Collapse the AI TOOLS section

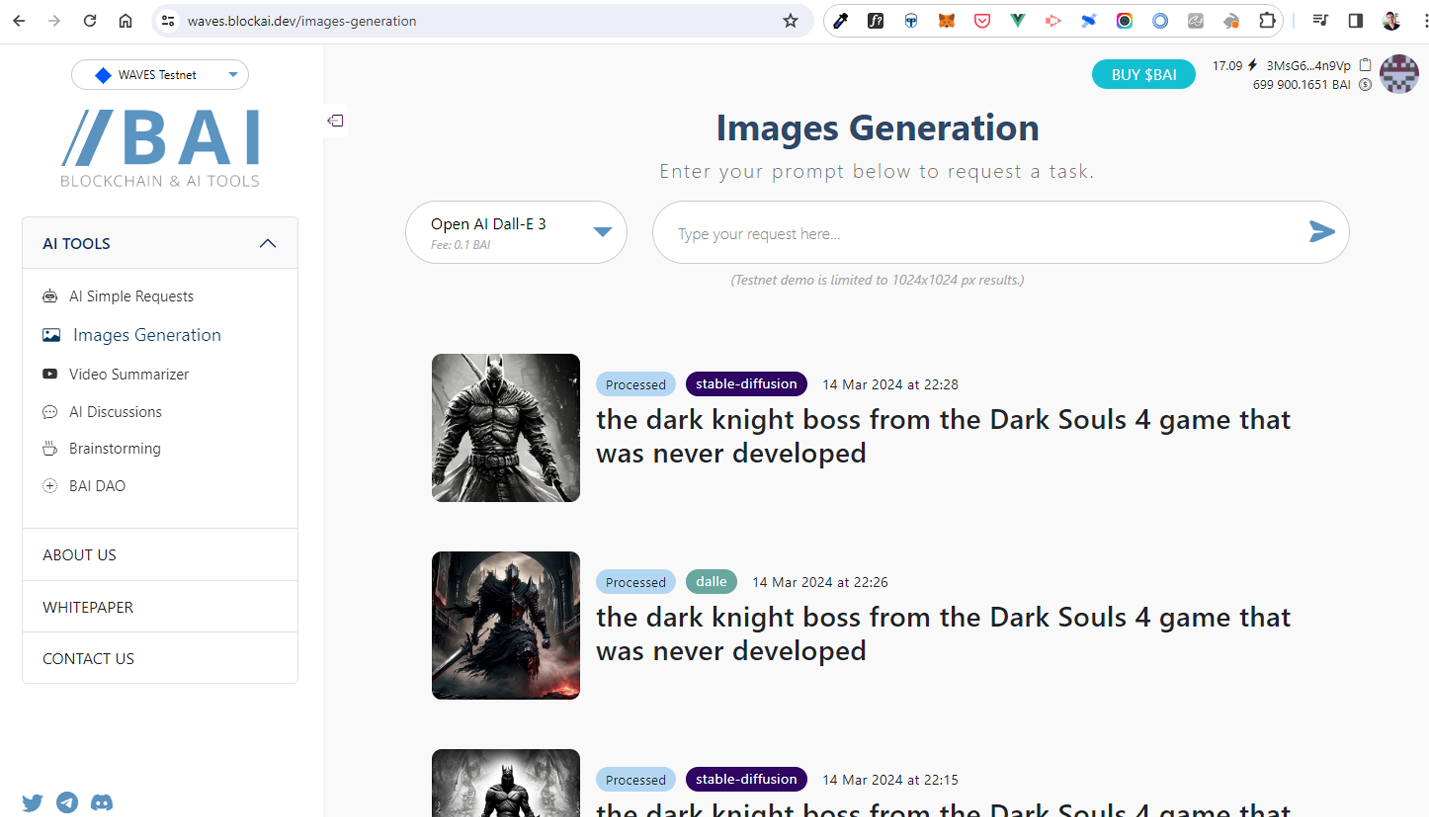(x=160, y=243)
